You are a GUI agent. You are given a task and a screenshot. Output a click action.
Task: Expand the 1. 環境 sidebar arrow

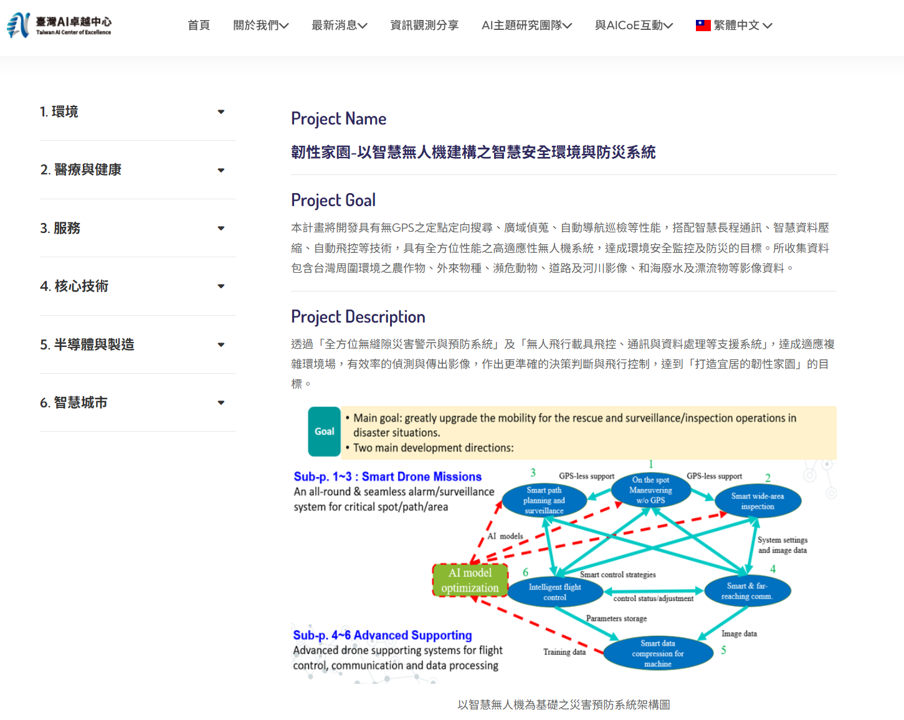pyautogui.click(x=221, y=112)
